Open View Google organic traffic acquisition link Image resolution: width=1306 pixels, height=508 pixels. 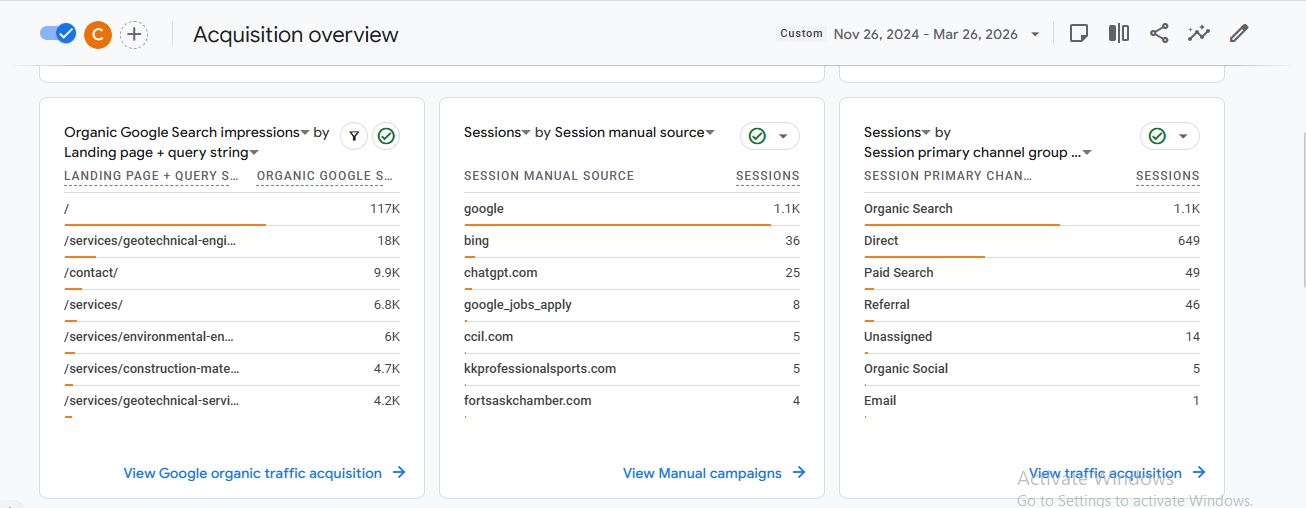tap(264, 473)
